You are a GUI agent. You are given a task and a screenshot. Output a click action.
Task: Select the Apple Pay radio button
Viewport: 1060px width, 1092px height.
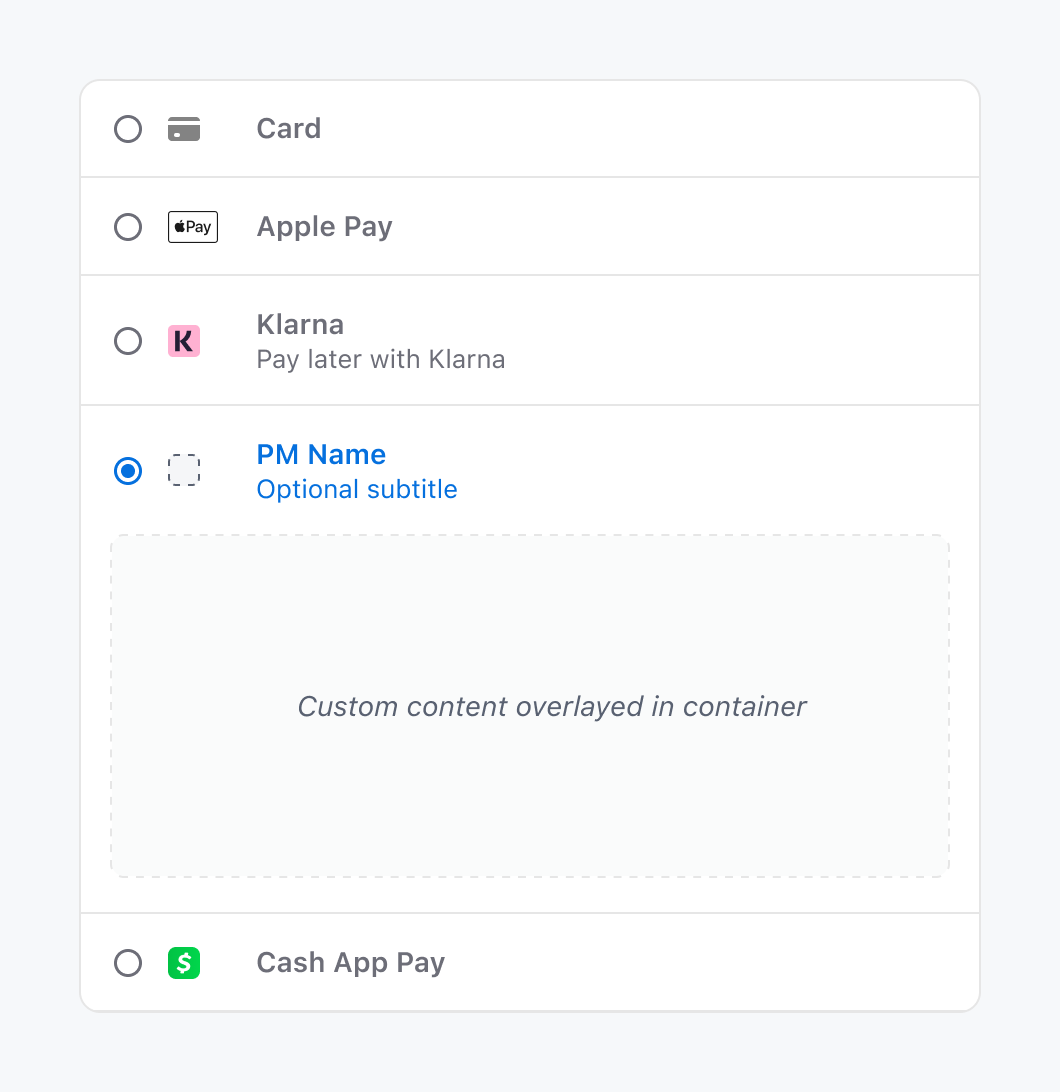[128, 227]
